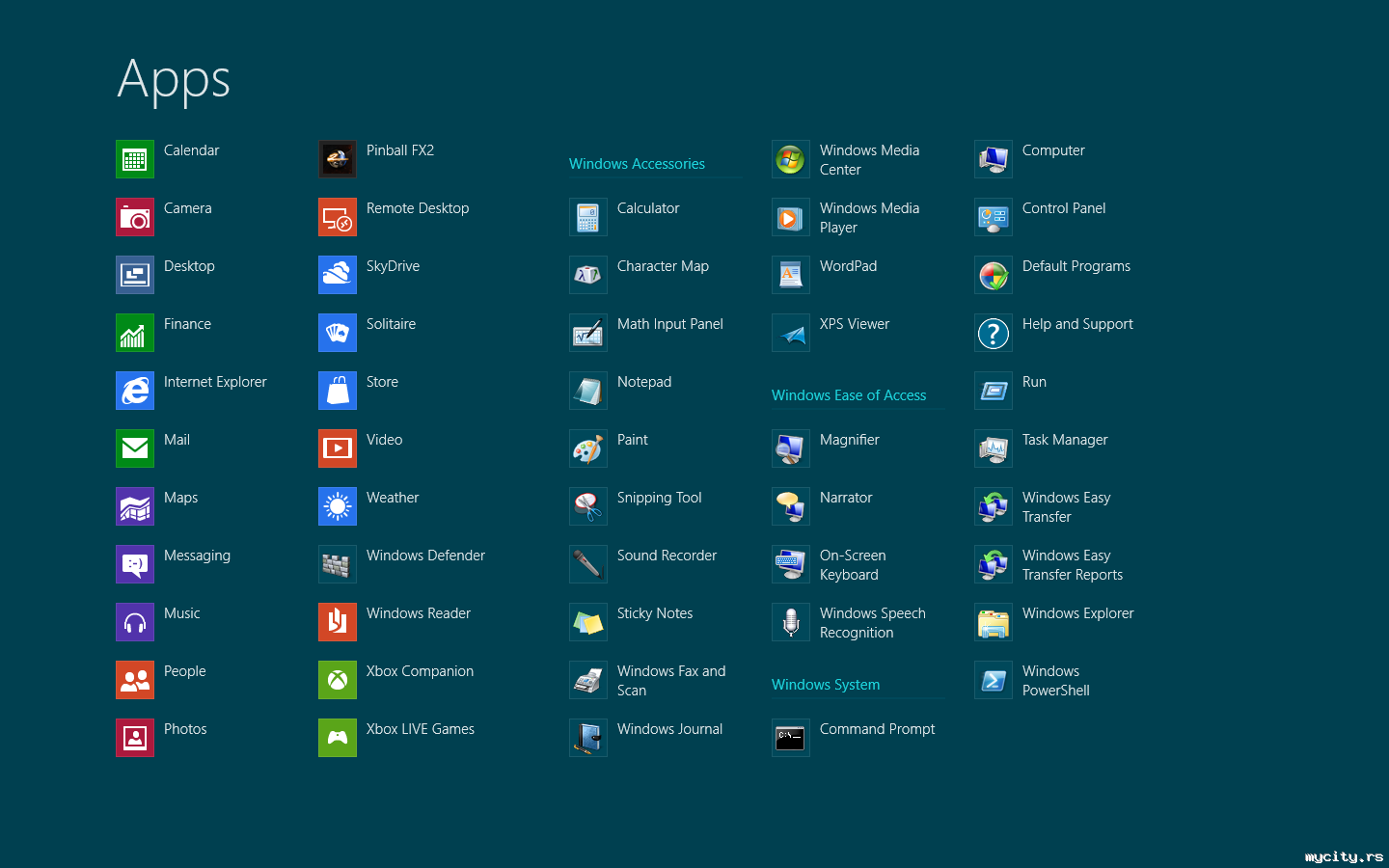Open the Math Input Panel icon
This screenshot has height=868, width=1389.
[x=588, y=333]
